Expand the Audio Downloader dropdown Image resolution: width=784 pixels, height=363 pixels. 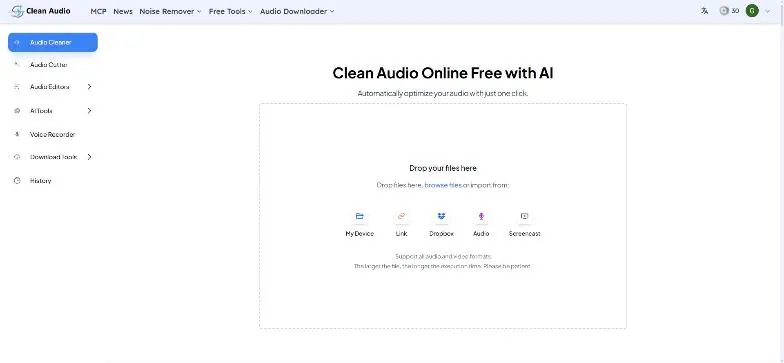pos(297,11)
